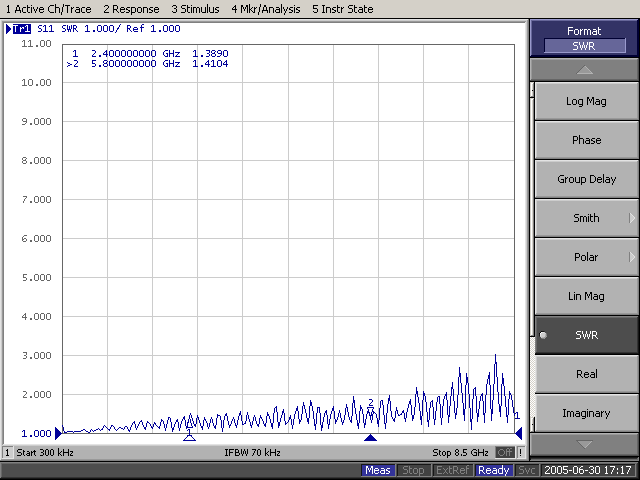Click the active trace arrow beside Tr1
The width and height of the screenshot is (640, 480).
pyautogui.click(x=9, y=29)
